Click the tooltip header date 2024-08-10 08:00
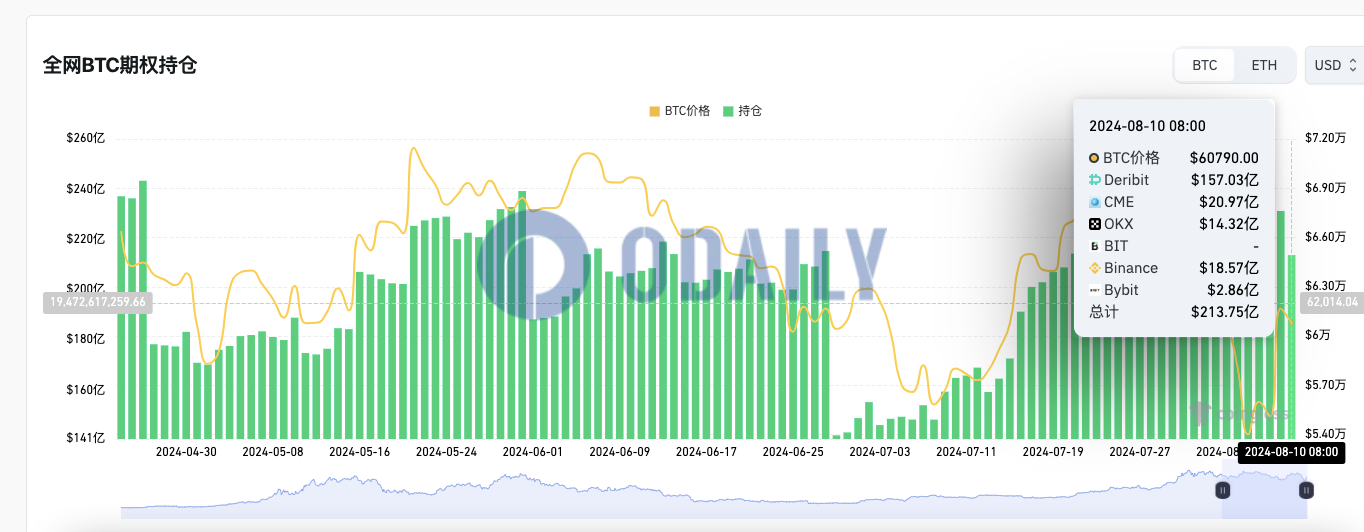Image resolution: width=1364 pixels, height=532 pixels. coord(1147,126)
